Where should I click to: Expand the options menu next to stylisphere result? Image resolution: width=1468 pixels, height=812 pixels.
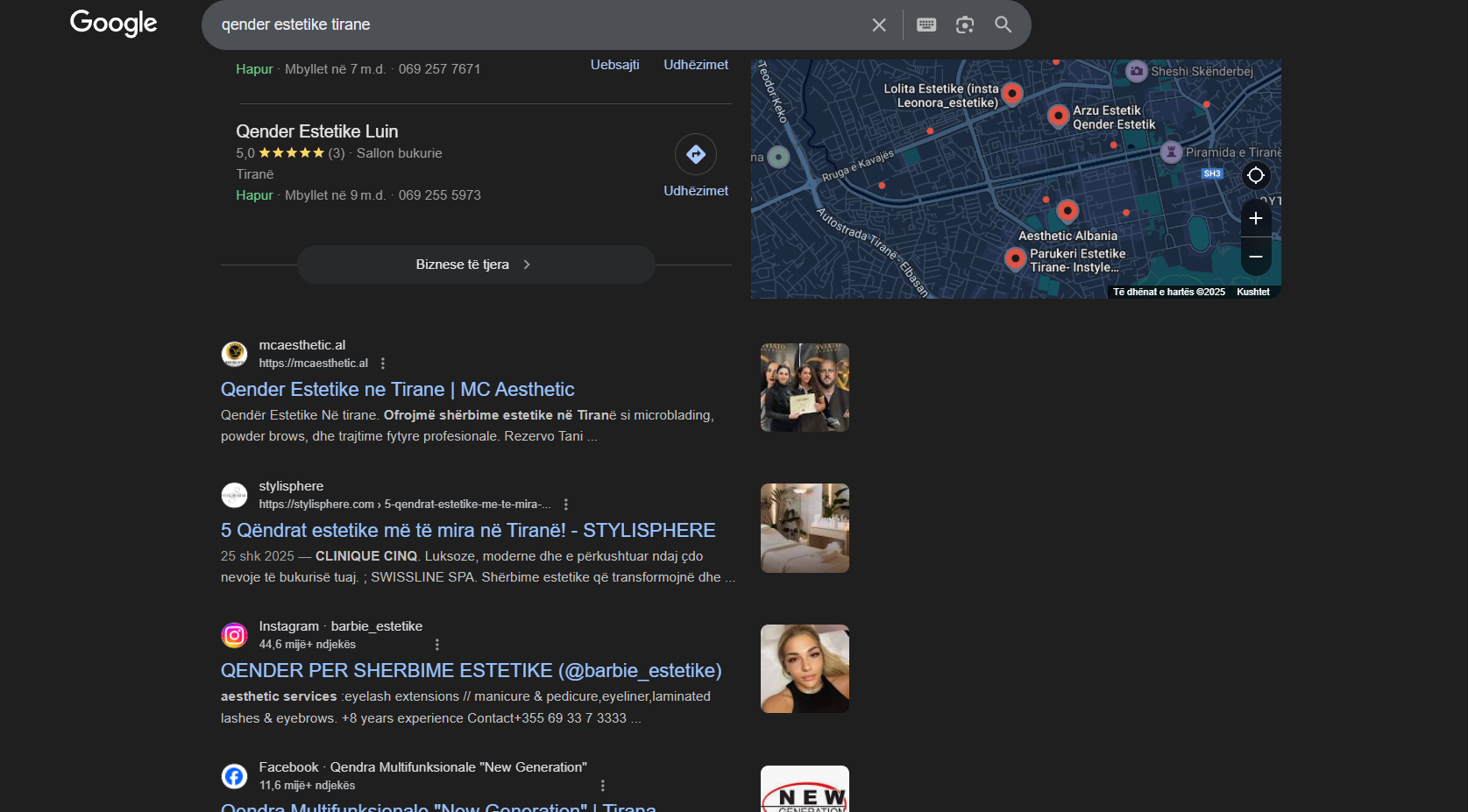click(x=566, y=504)
